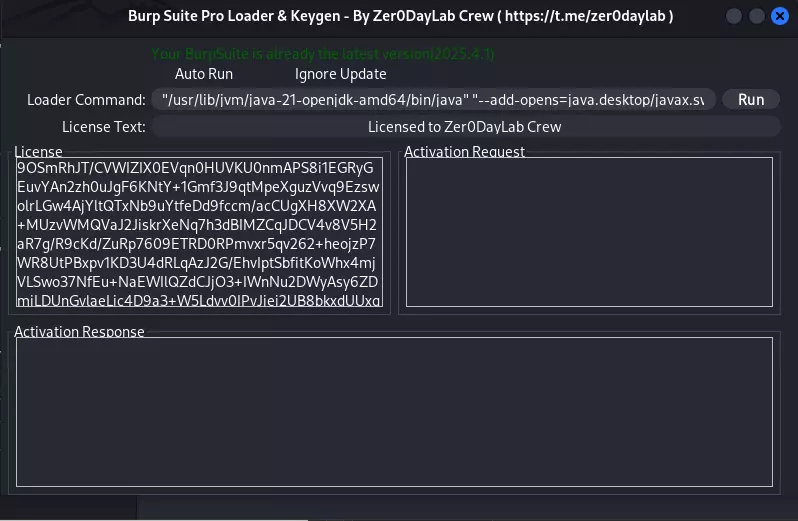
Task: Toggle the Ignore Update option
Action: tap(340, 74)
